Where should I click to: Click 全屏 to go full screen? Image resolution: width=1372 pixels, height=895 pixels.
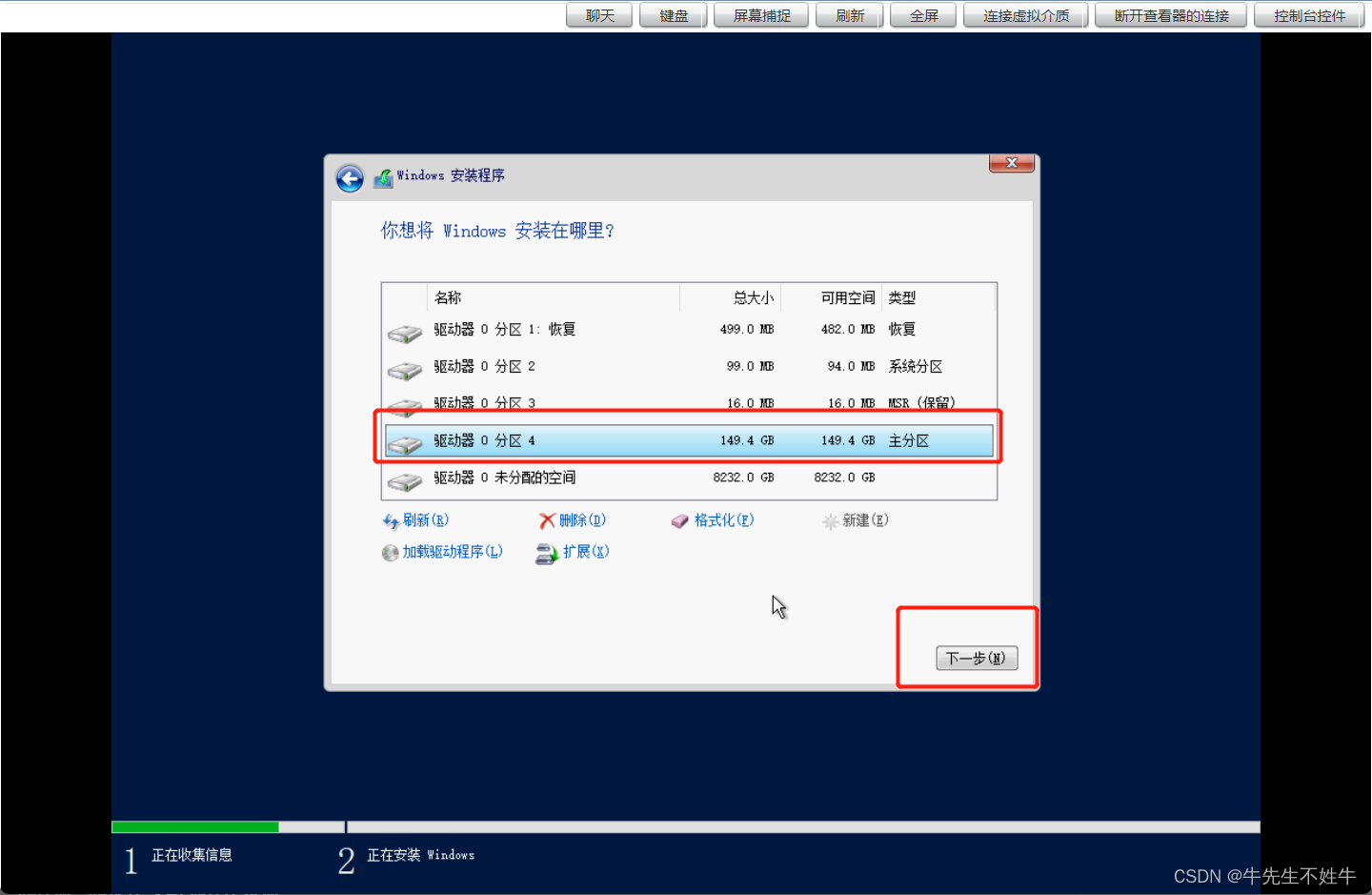(923, 15)
